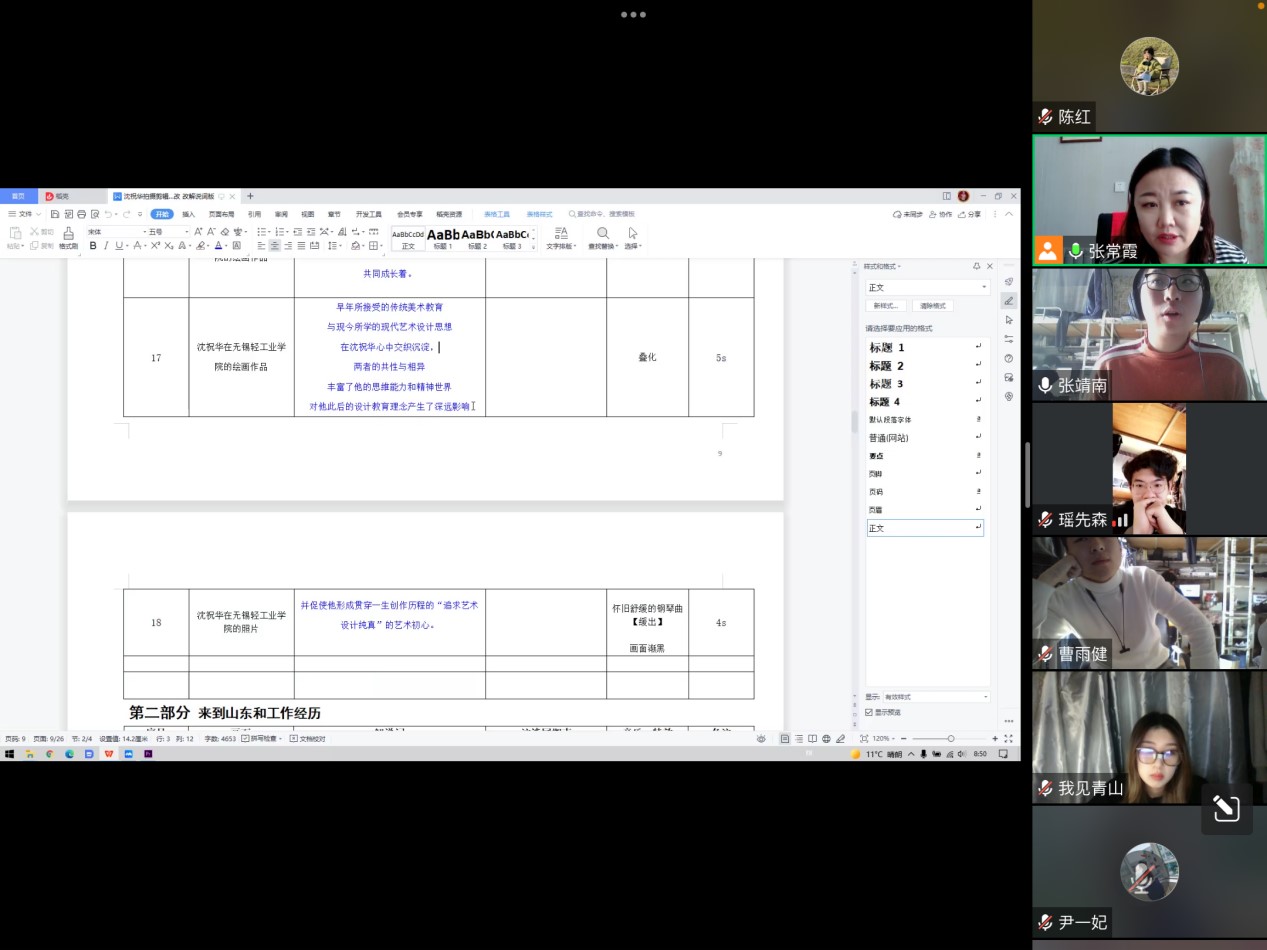Click the rocket icon in right sidebar

1008,282
